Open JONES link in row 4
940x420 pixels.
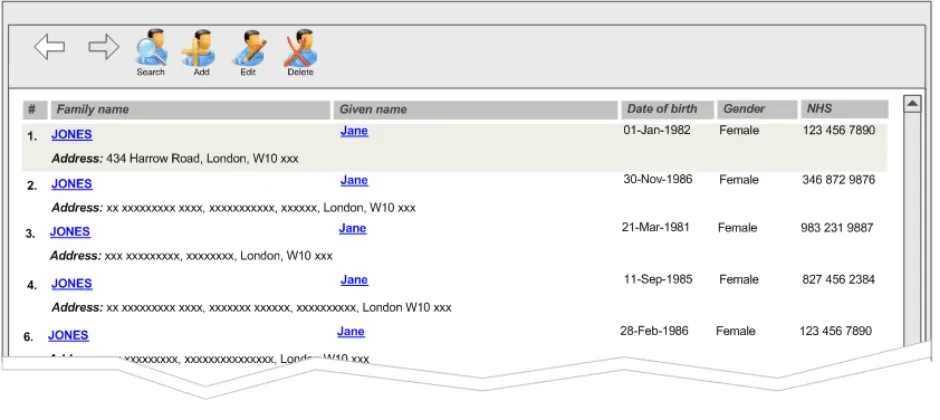(72, 284)
